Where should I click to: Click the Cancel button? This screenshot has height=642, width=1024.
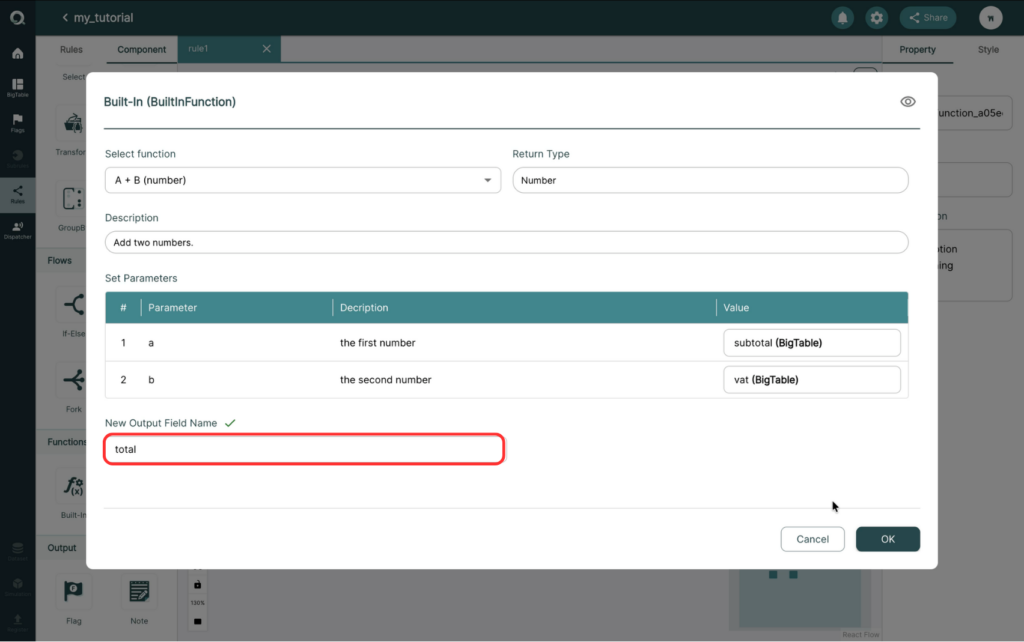[812, 539]
